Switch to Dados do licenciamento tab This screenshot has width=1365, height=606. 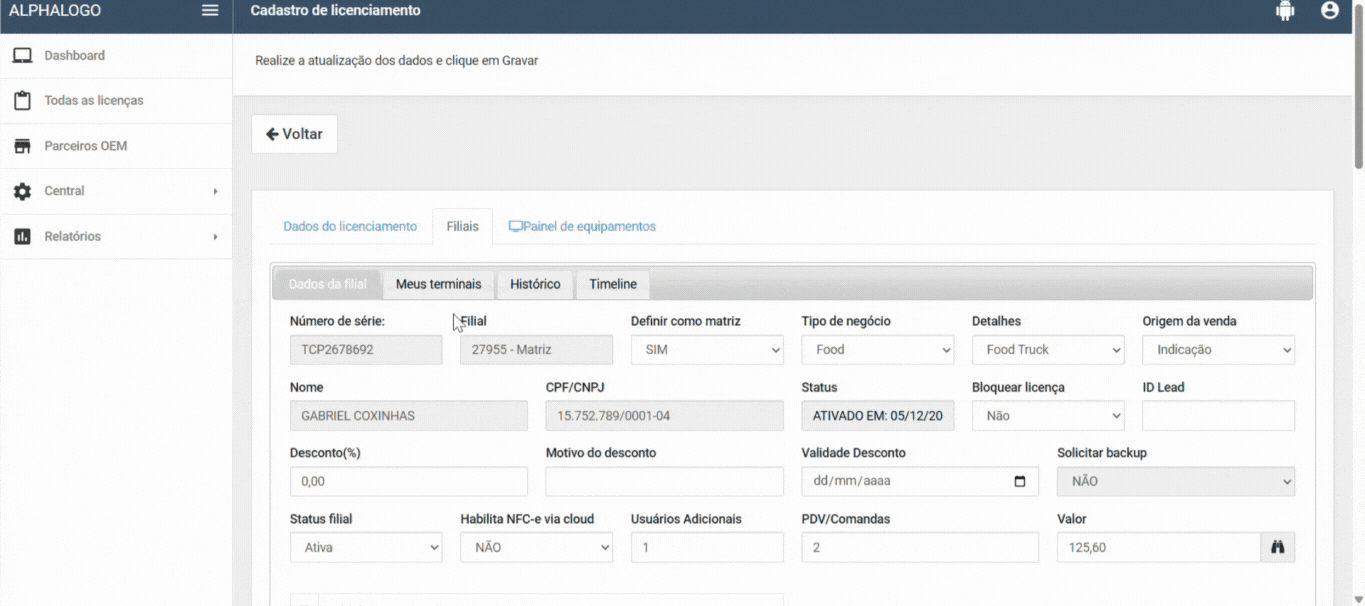(350, 227)
